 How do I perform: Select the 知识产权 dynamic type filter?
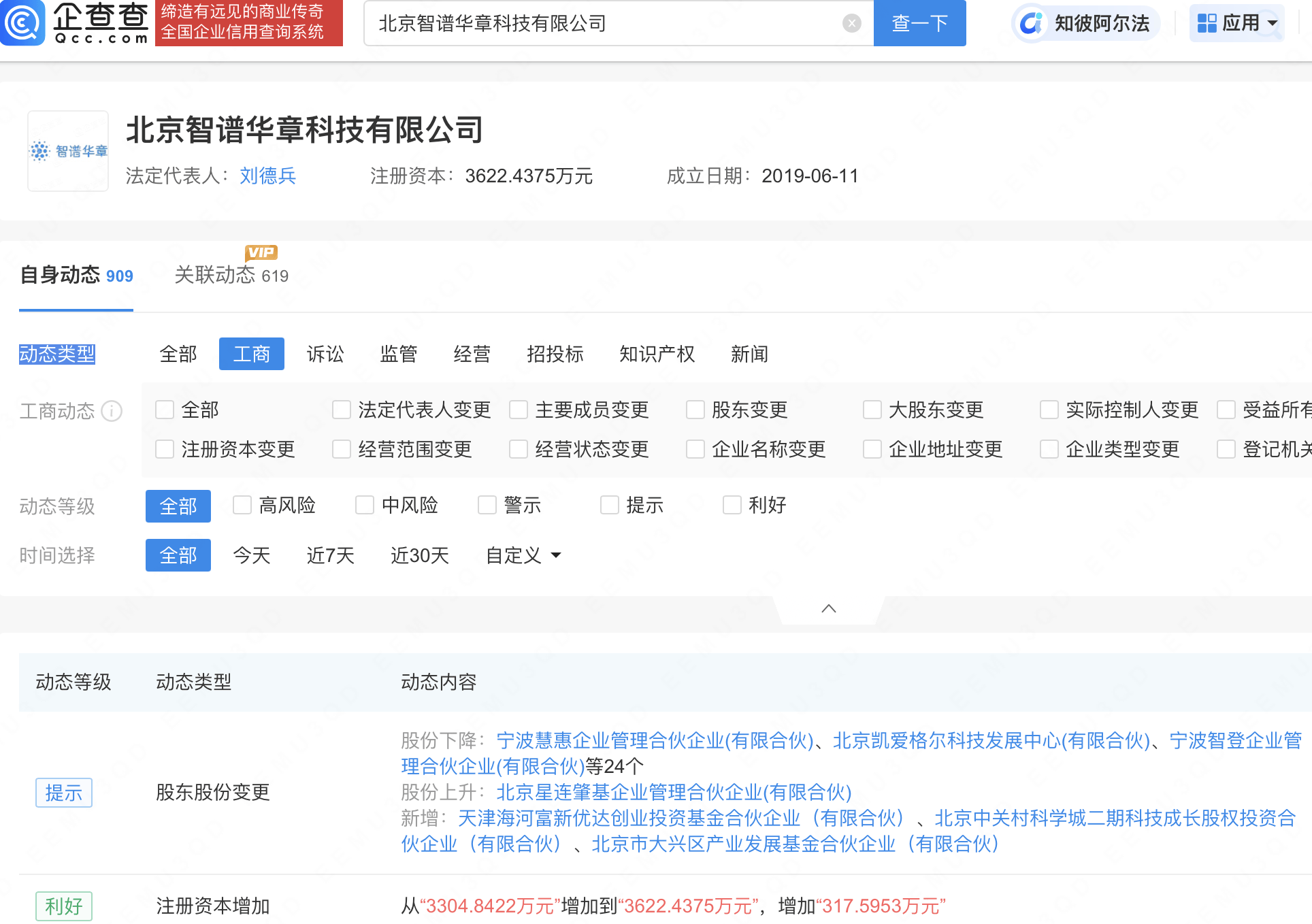(657, 354)
